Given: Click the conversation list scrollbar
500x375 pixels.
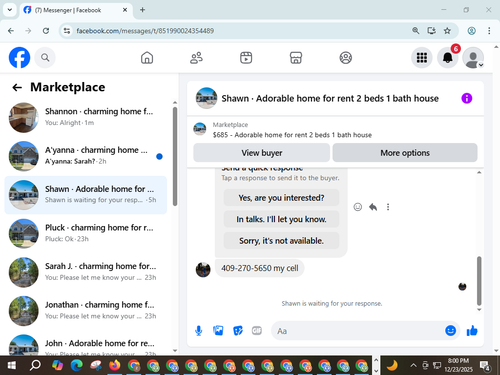Looking at the screenshot, I should 175,156.
